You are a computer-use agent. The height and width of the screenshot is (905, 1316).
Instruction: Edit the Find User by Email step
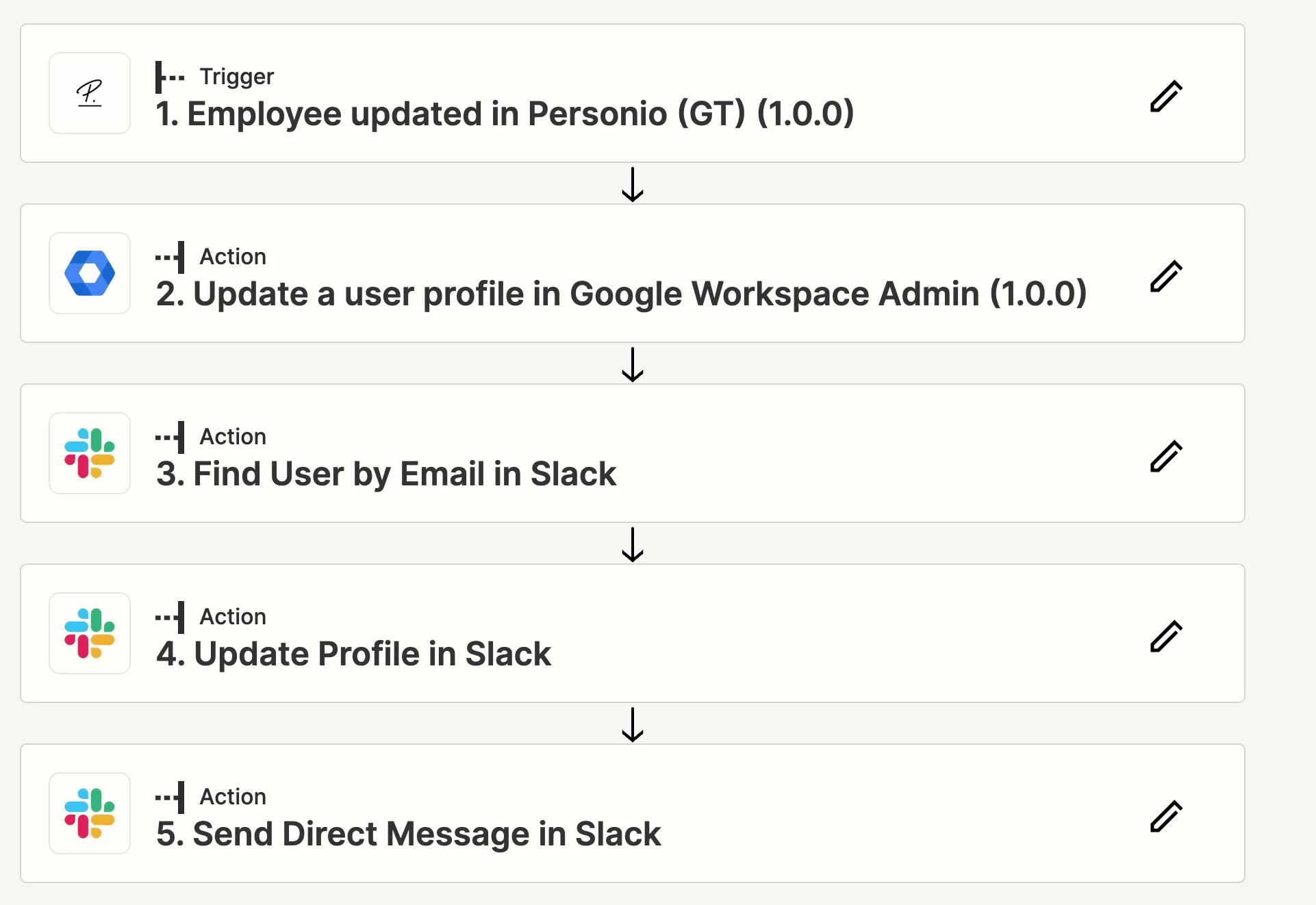click(x=1166, y=456)
